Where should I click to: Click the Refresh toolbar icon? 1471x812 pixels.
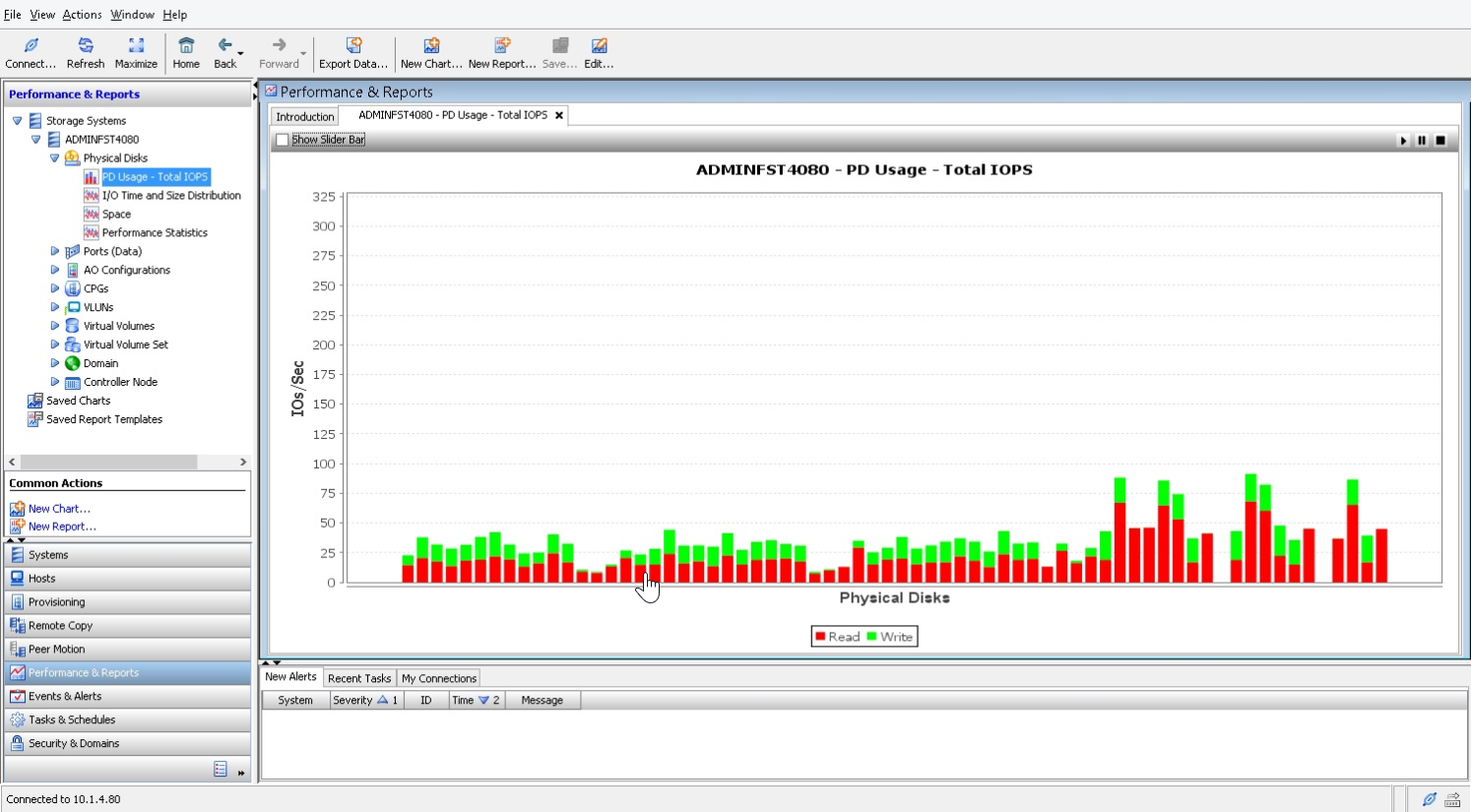pos(86,46)
